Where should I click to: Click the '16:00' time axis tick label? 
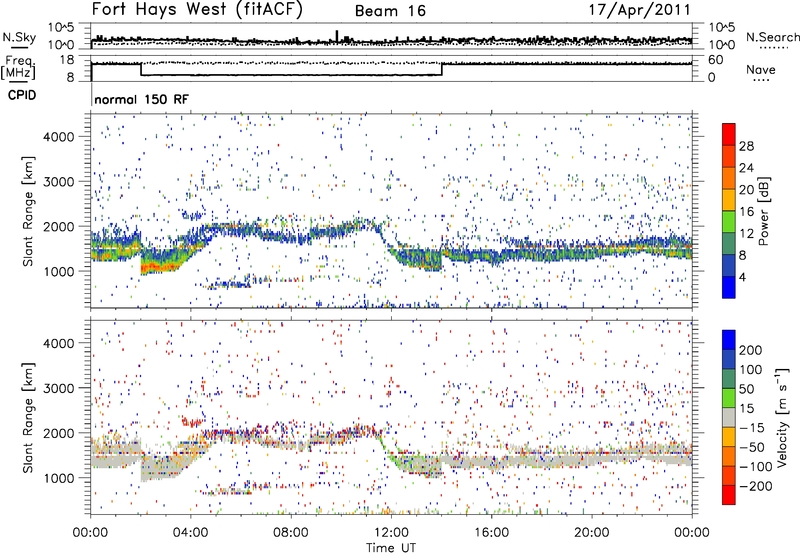click(x=491, y=533)
